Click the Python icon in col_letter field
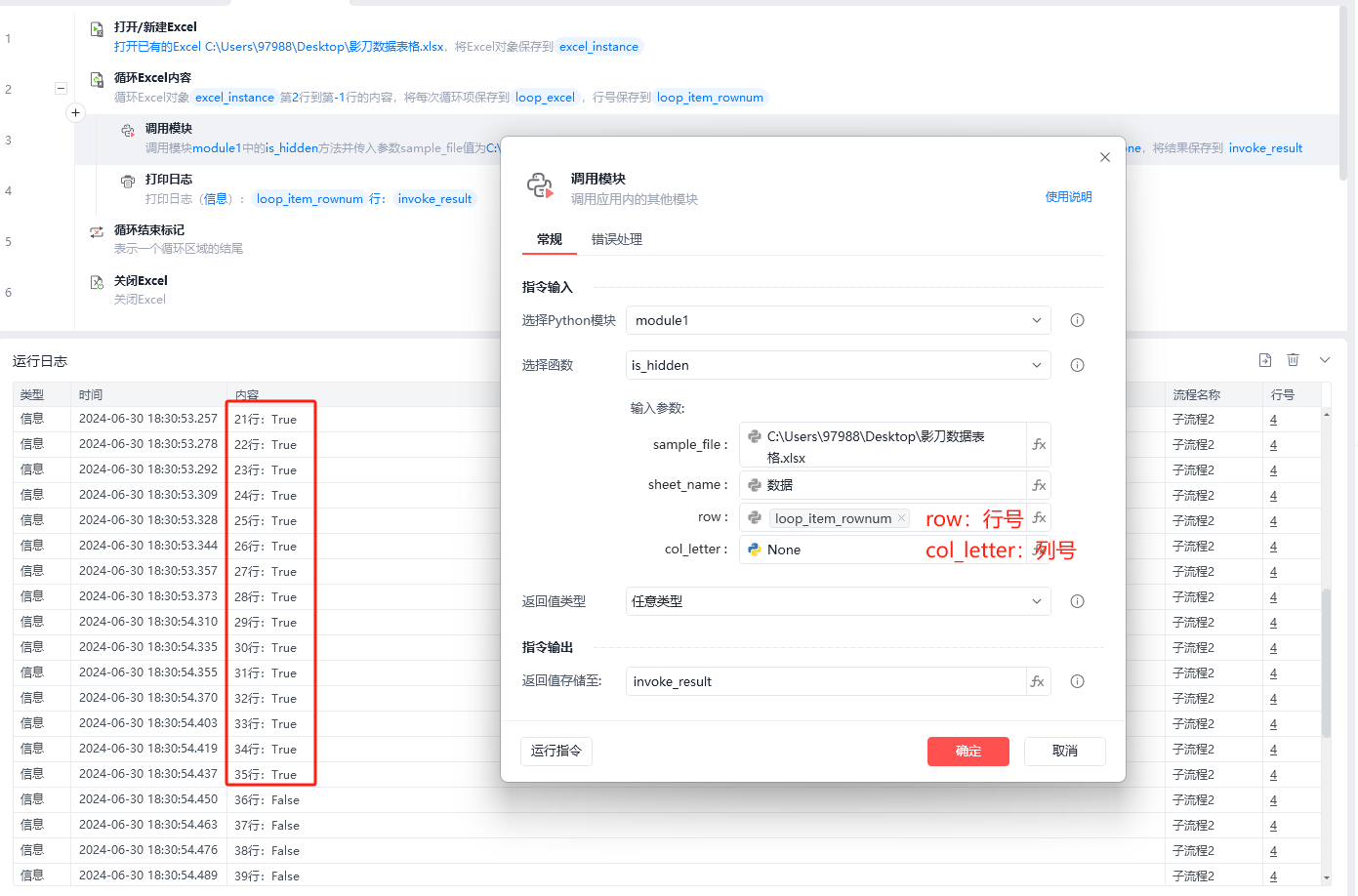1358x896 pixels. click(755, 550)
